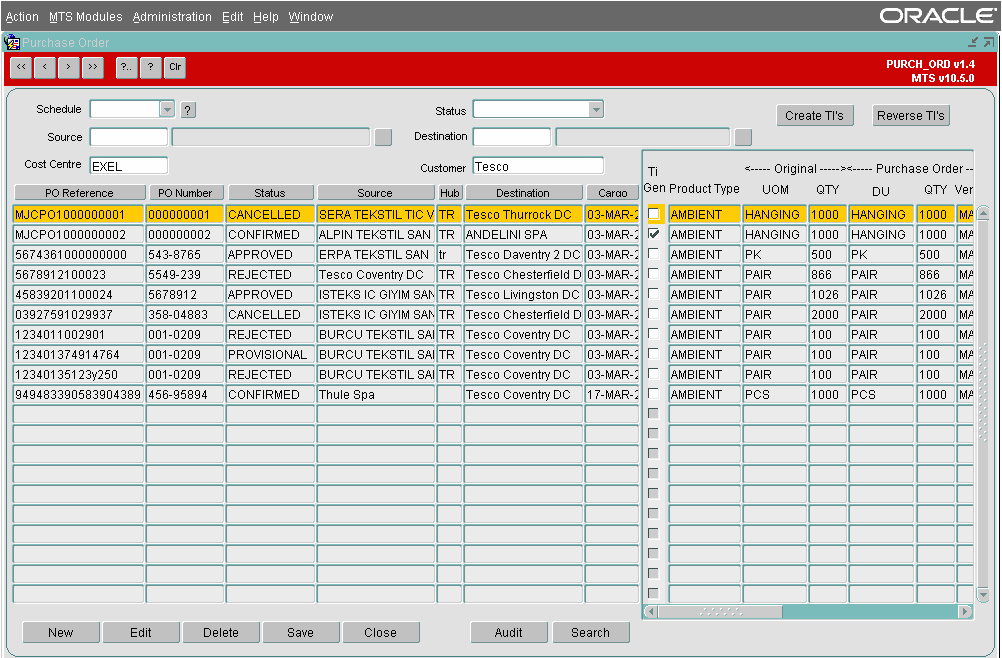Image resolution: width=1002 pixels, height=658 pixels.
Task: Select the ERPA TEKSTIL SAN source cell
Action: 376,254
